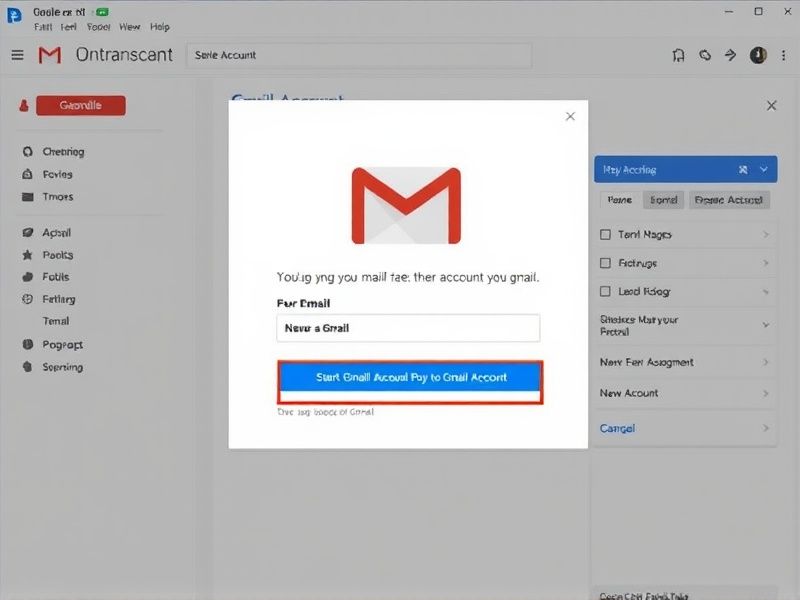This screenshot has width=800, height=600.
Task: Open the Help menu
Action: pyautogui.click(x=160, y=27)
